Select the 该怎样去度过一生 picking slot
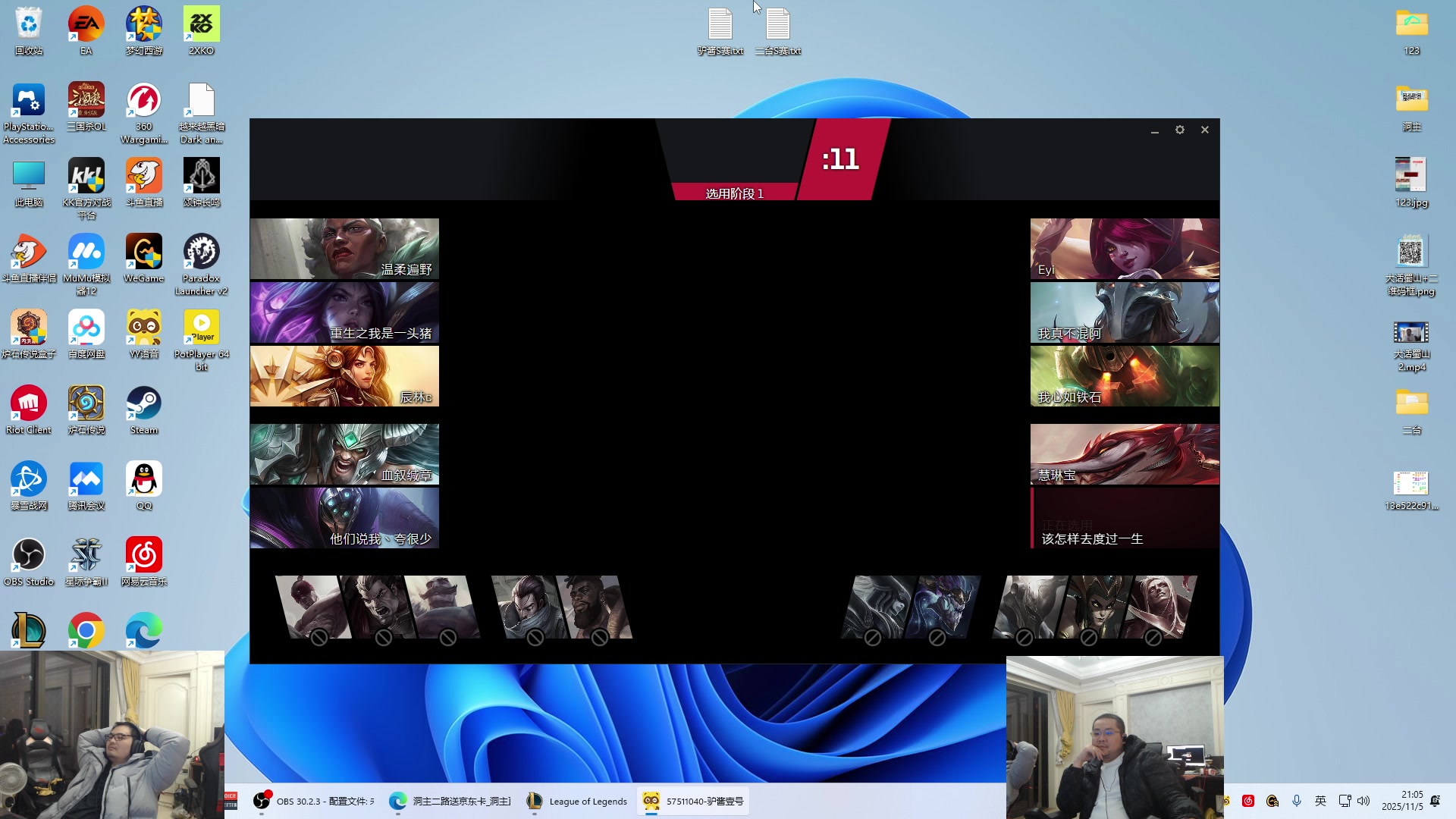The width and height of the screenshot is (1456, 819). click(x=1125, y=519)
